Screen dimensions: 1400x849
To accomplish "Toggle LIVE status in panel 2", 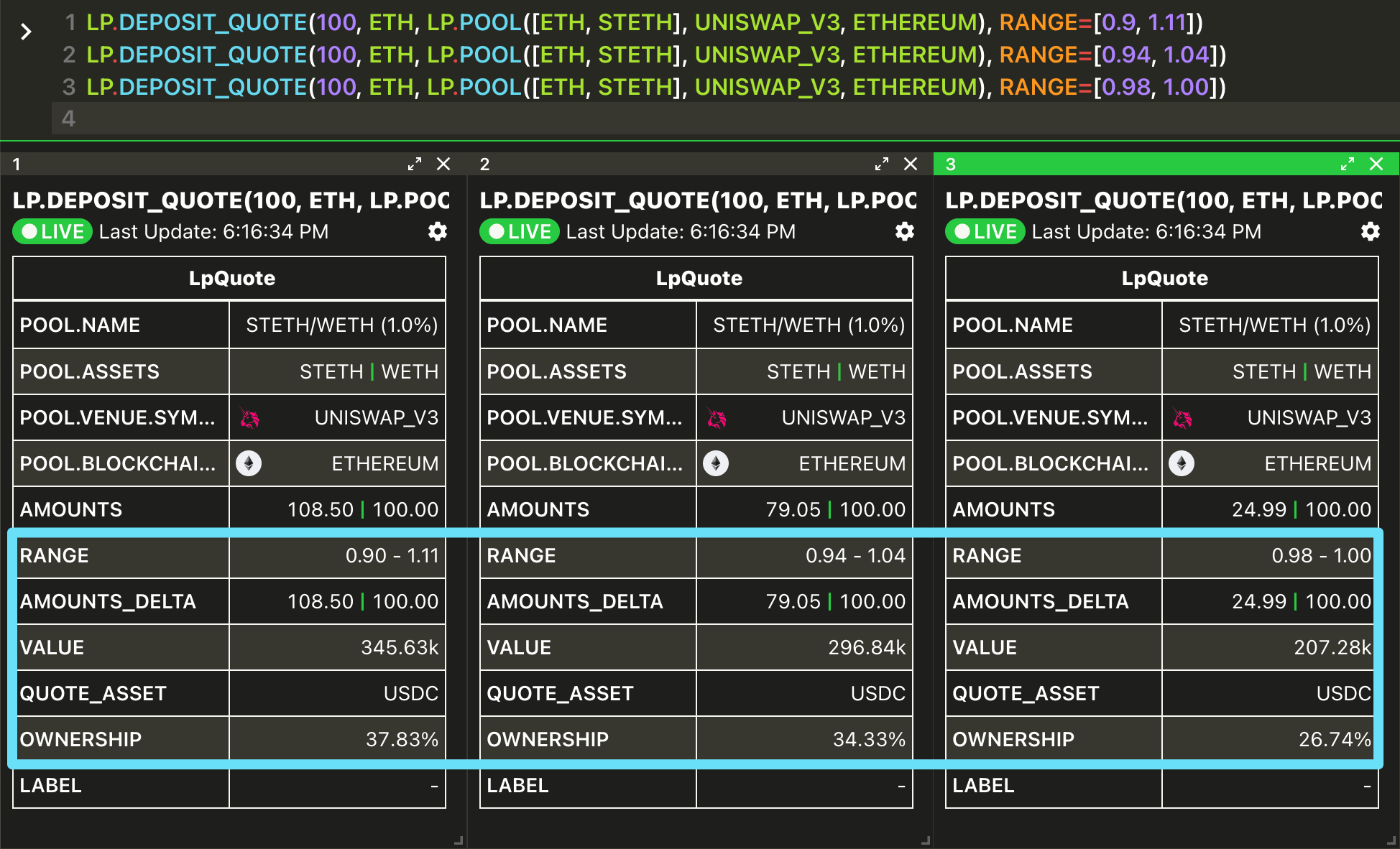I will [520, 231].
